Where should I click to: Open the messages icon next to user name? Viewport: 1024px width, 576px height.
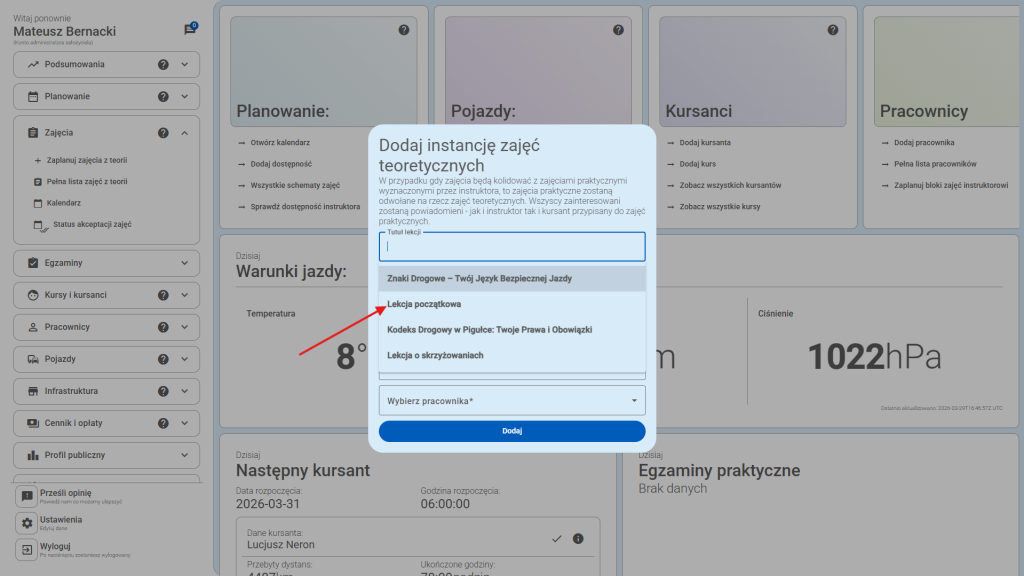190,30
